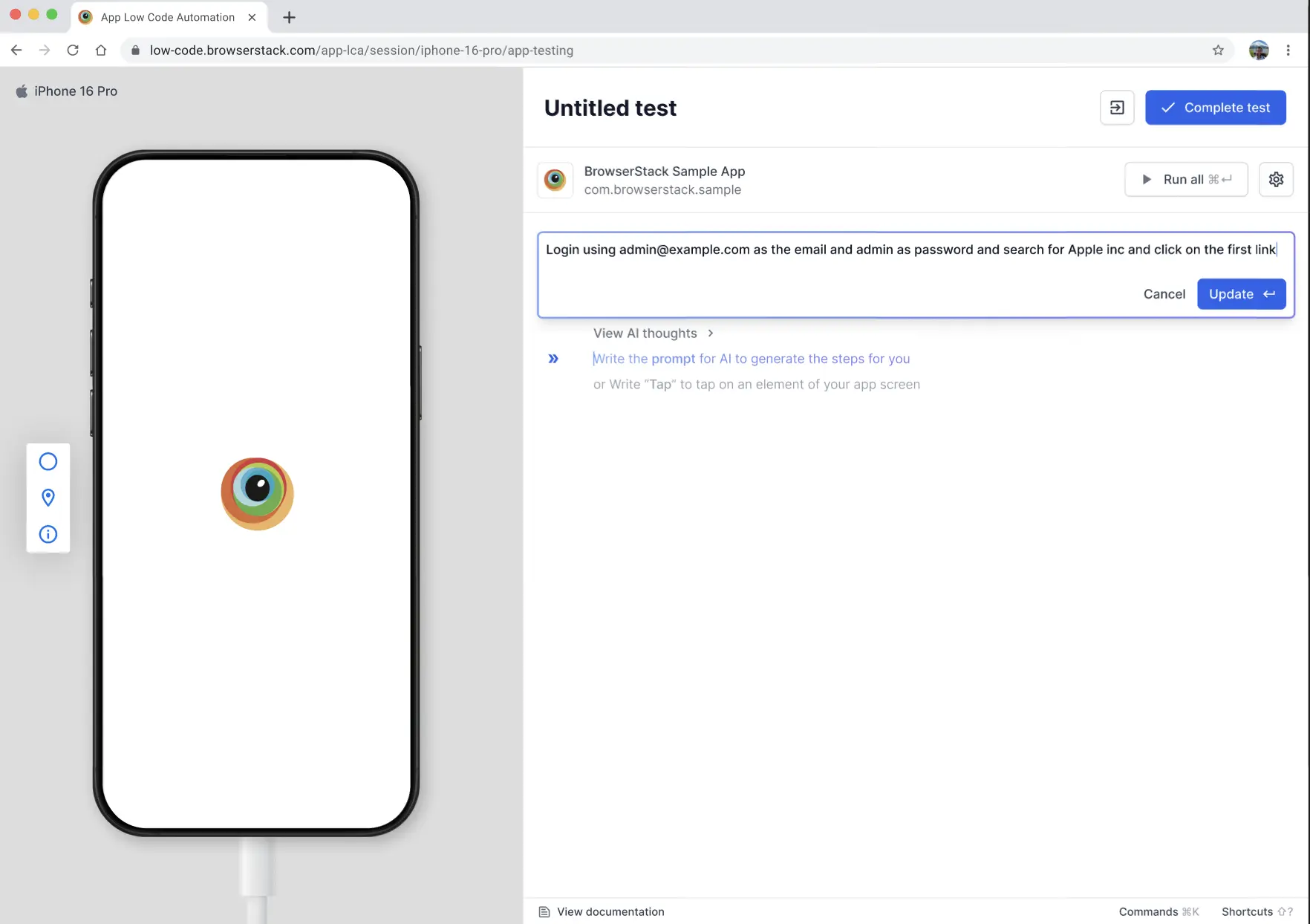Click Run all button
This screenshot has width=1310, height=924.
(1186, 180)
